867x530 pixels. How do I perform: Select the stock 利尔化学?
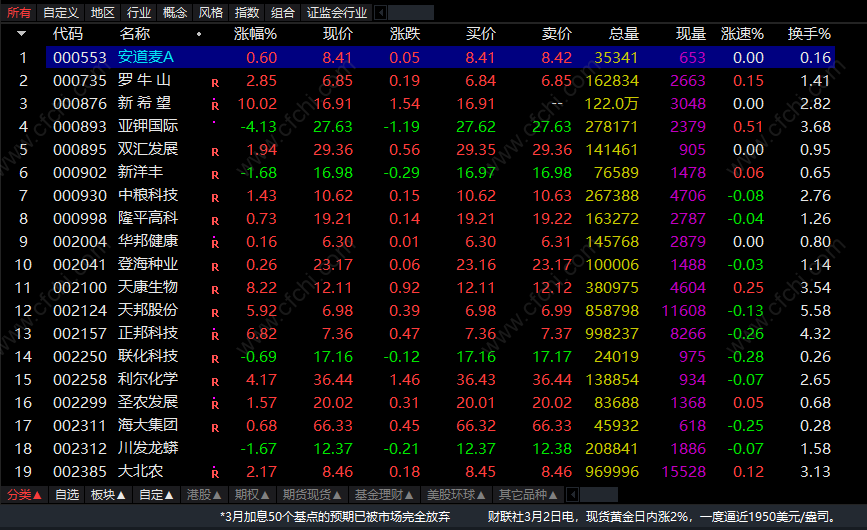148,379
